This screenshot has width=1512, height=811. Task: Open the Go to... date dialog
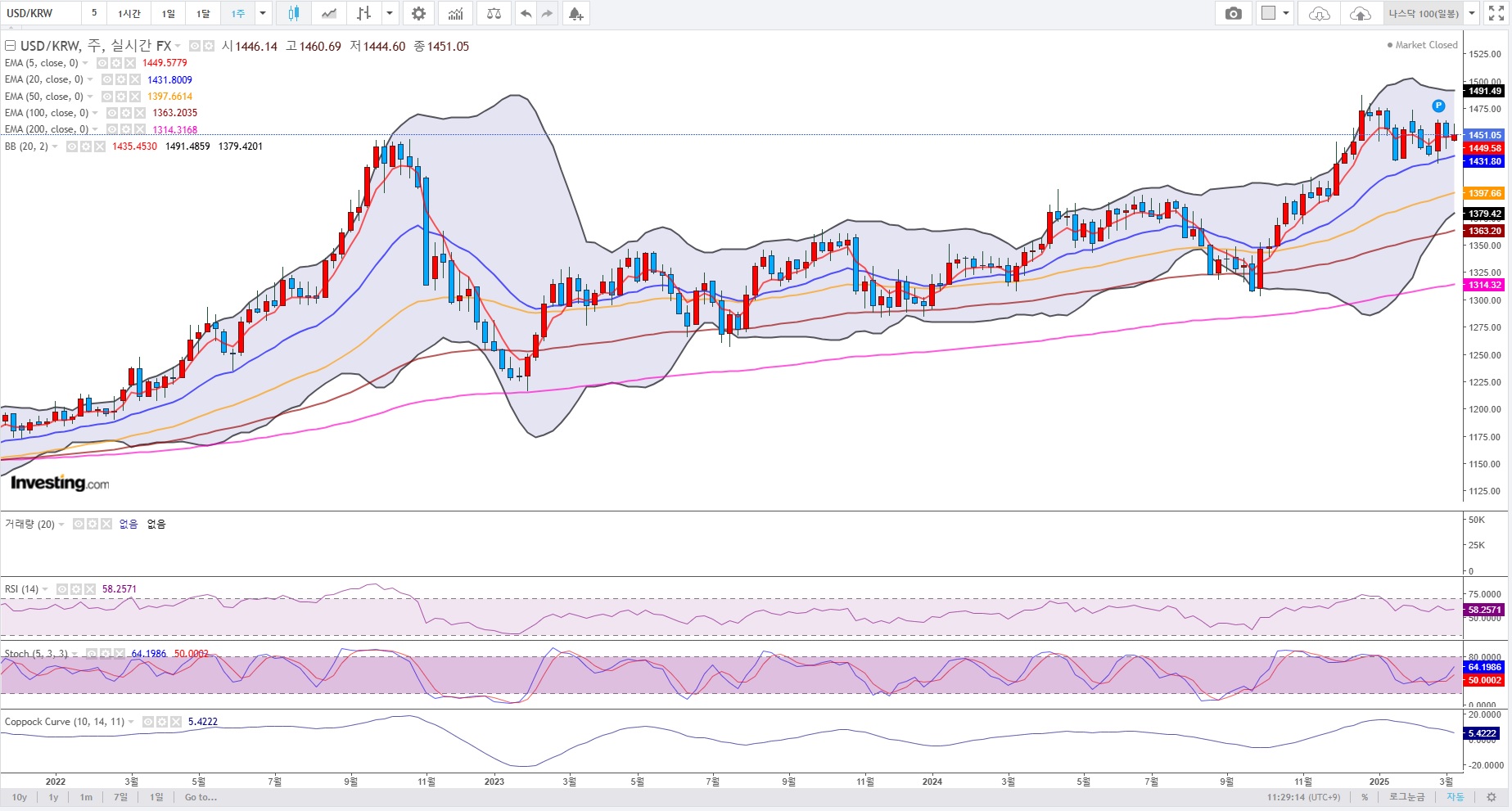click(201, 797)
